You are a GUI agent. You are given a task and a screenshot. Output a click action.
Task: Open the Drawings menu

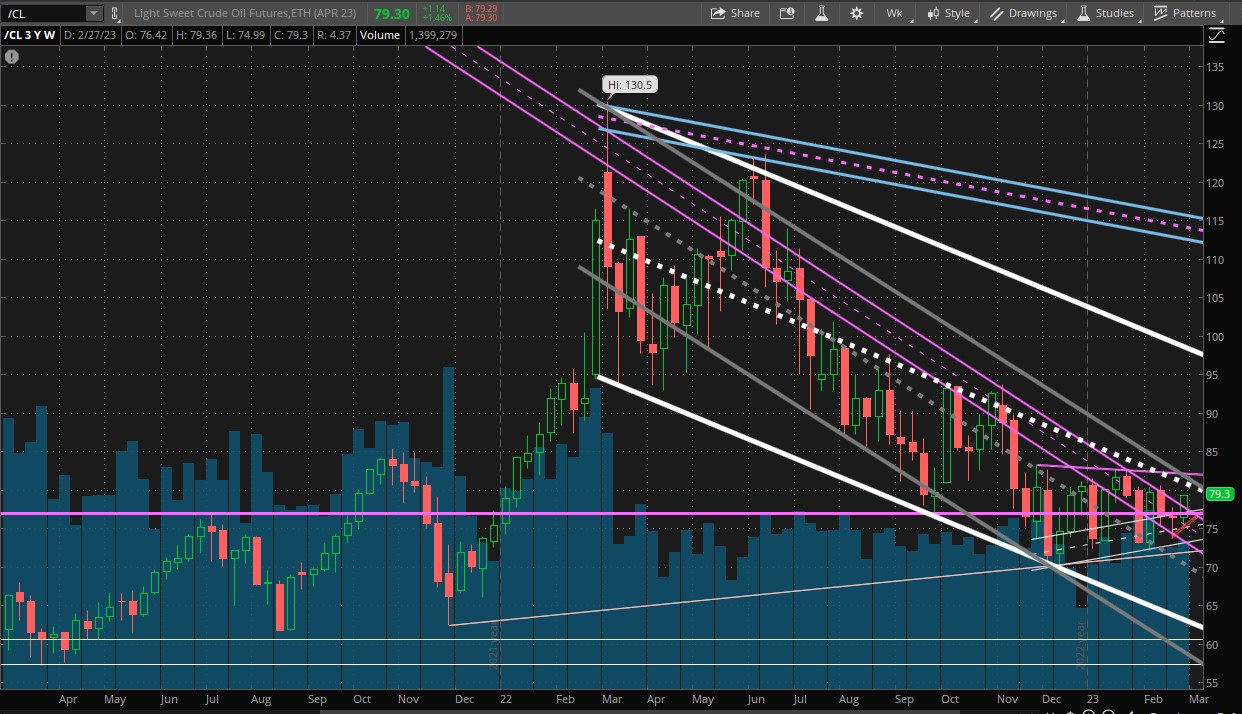1023,13
